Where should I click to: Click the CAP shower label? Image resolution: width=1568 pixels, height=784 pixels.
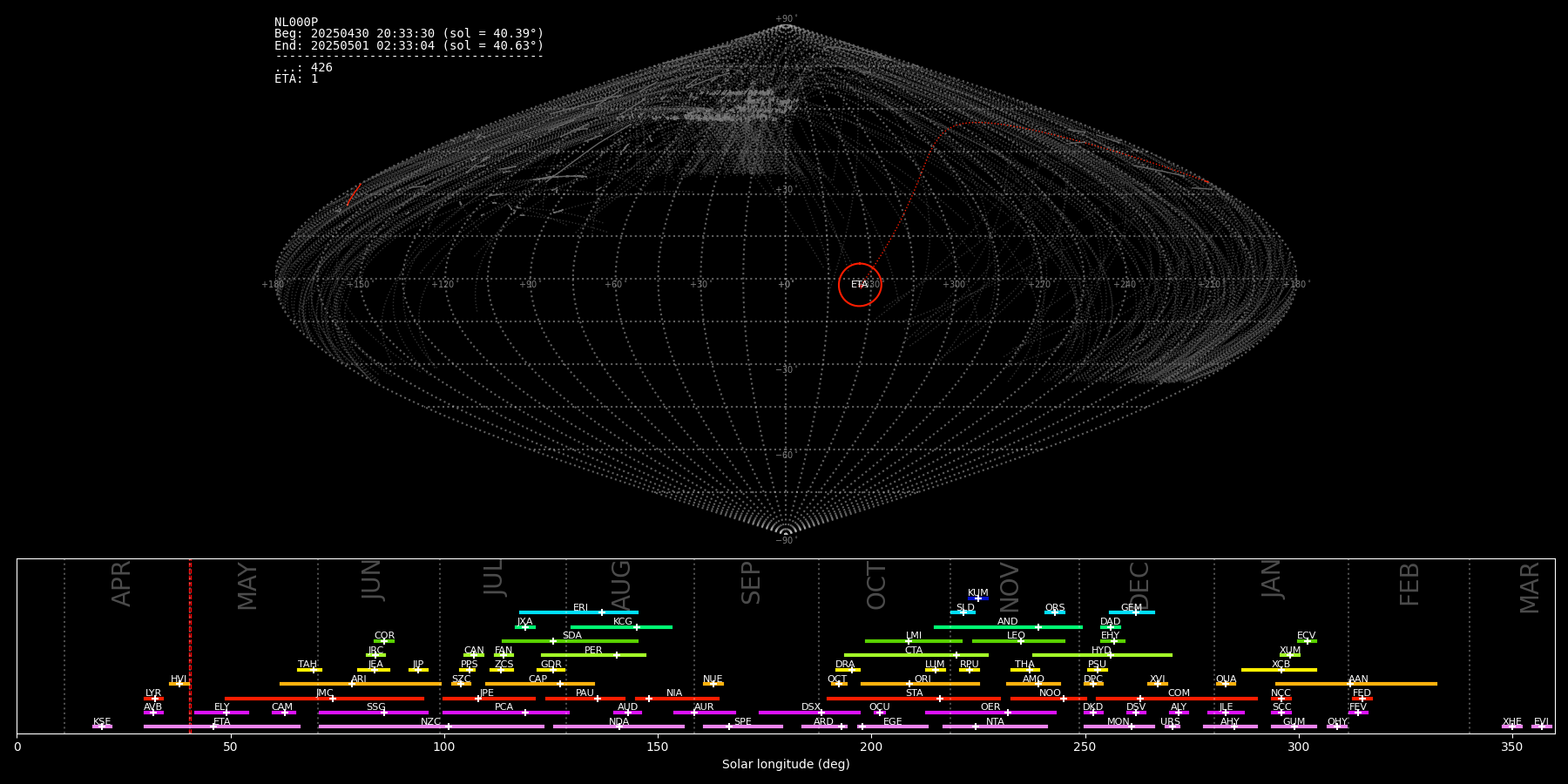537,679
